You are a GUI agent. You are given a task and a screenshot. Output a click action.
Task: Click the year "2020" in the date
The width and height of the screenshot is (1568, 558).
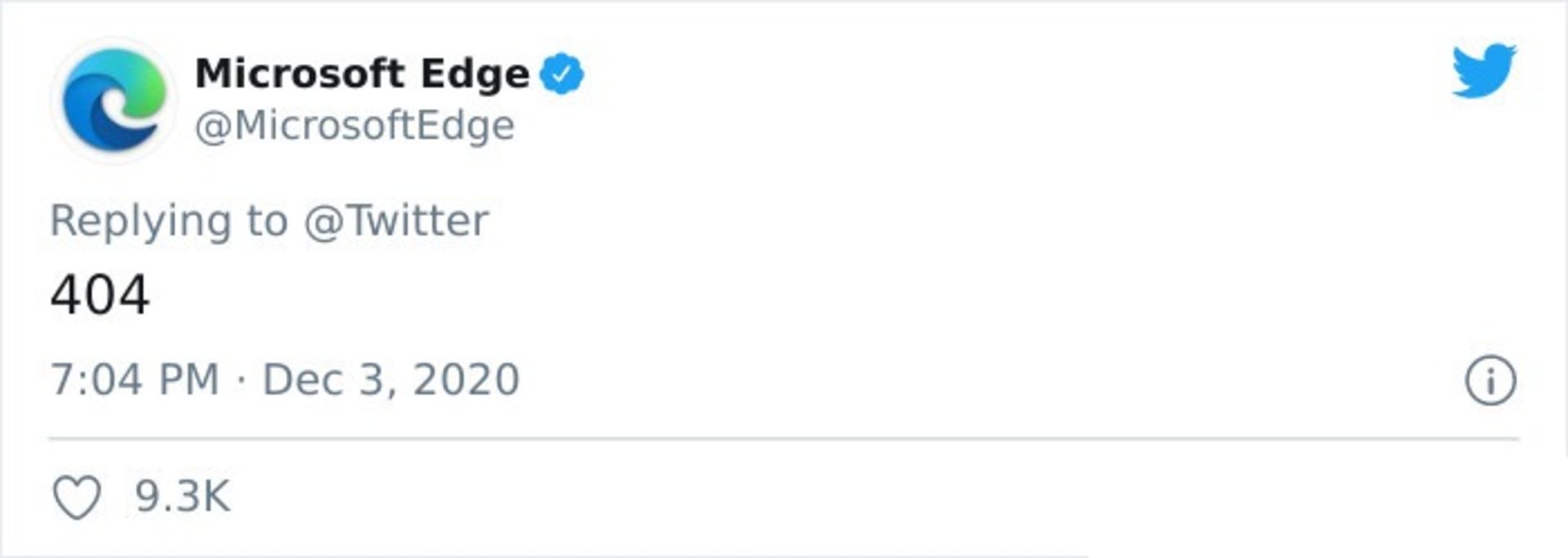465,380
